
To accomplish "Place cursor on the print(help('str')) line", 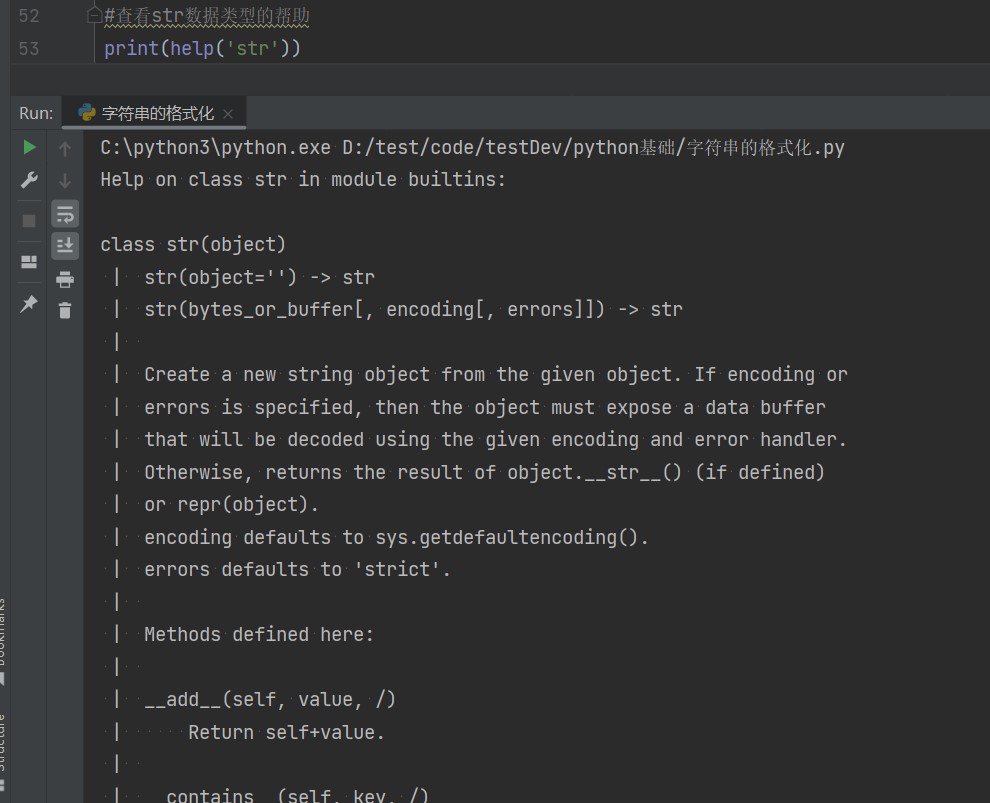I will (x=202, y=48).
